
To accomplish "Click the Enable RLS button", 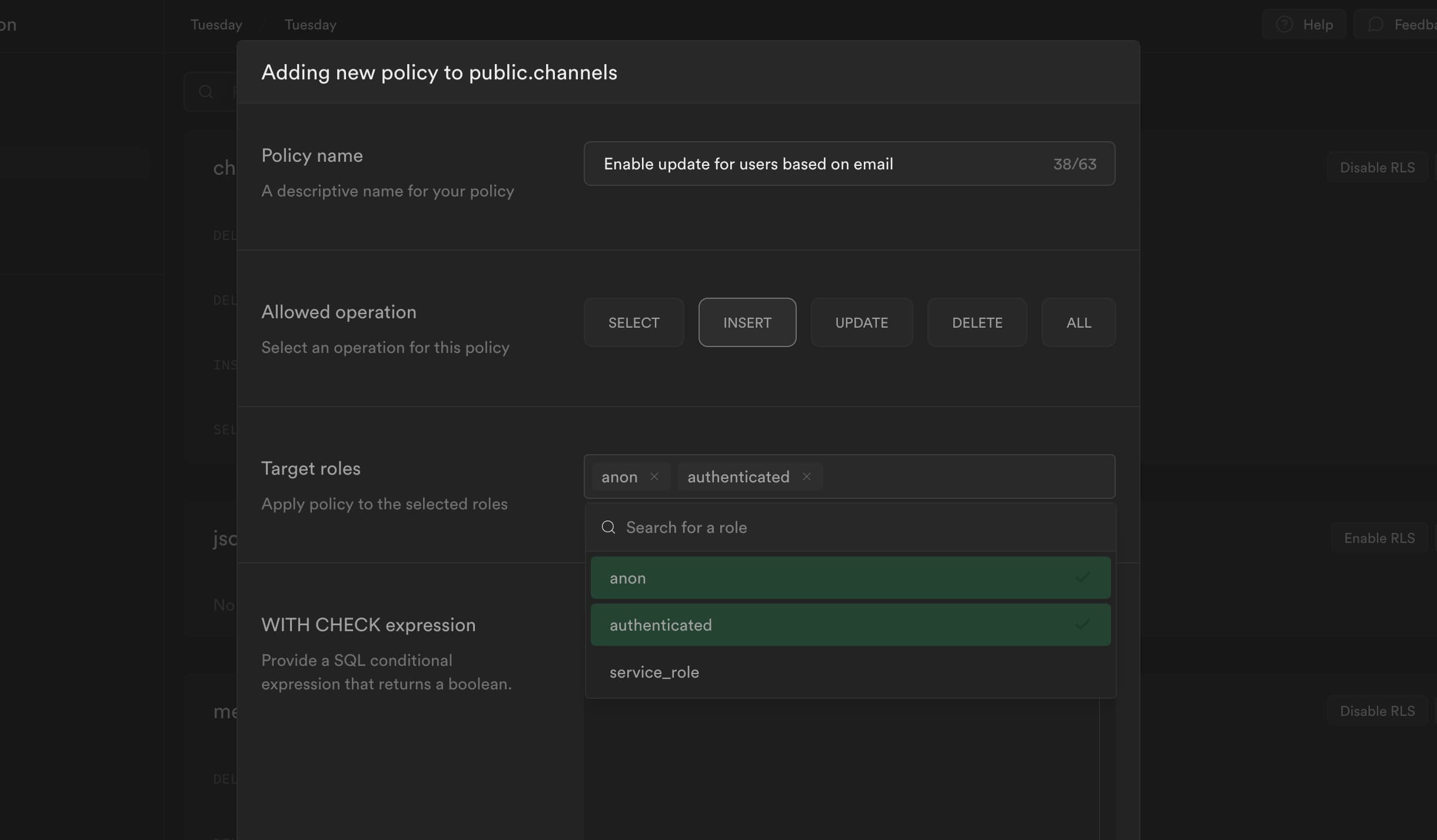I will point(1379,538).
